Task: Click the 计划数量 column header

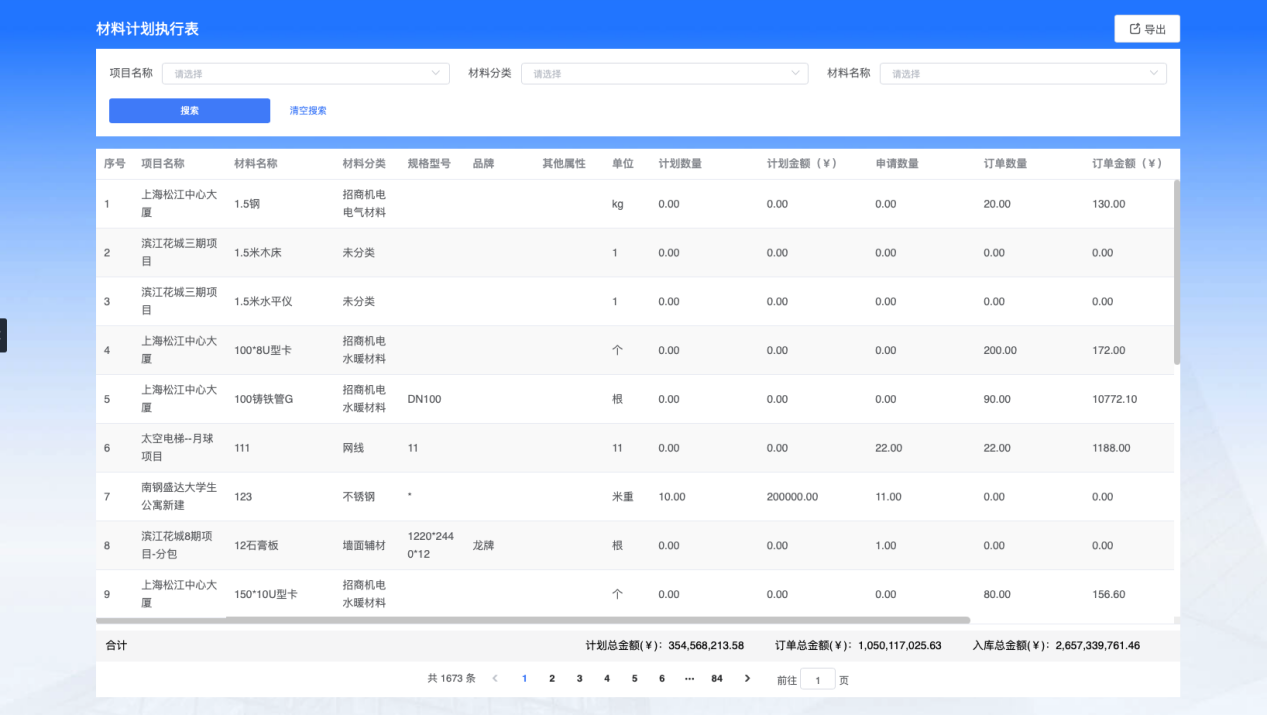Action: click(679, 163)
